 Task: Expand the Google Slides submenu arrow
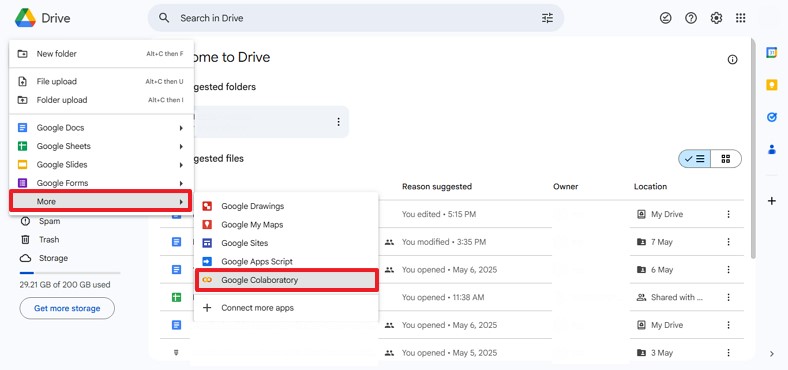[x=181, y=165]
